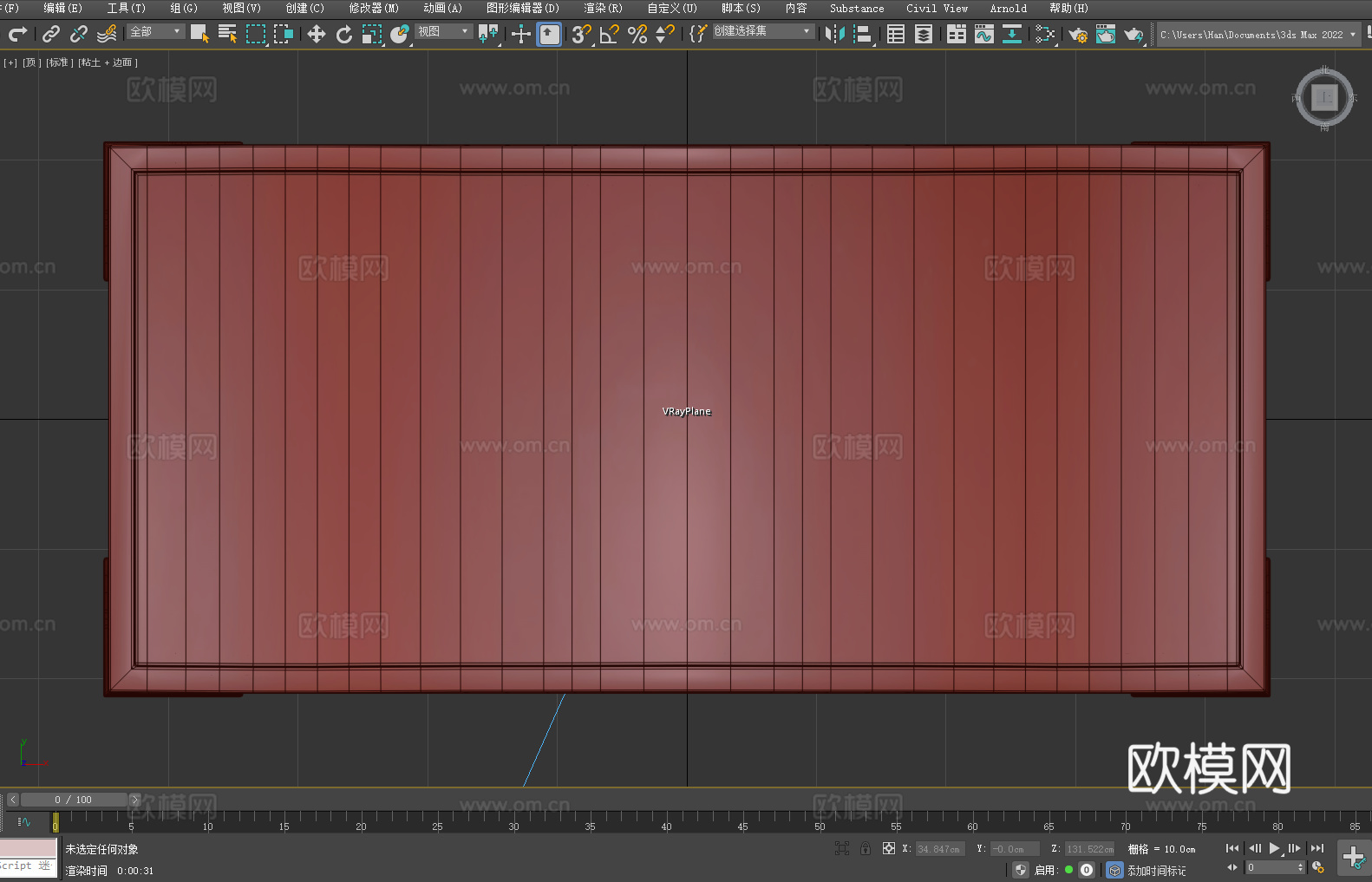Click Set Keys large plus-key button

coord(1353,858)
